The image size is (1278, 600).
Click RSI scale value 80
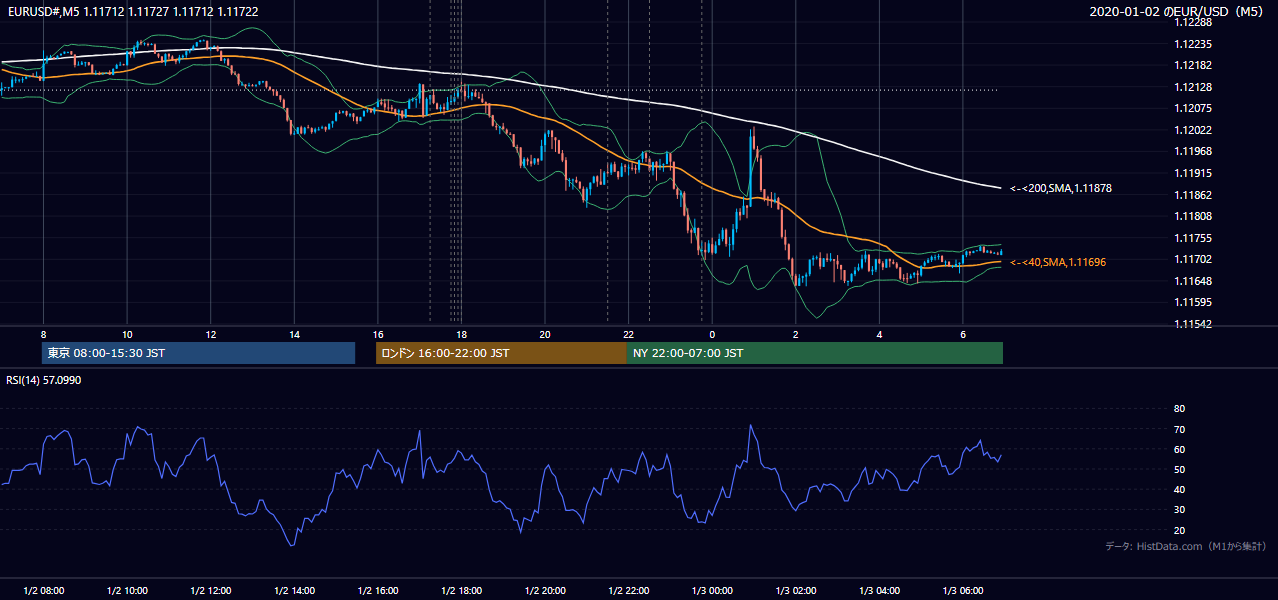click(1179, 409)
